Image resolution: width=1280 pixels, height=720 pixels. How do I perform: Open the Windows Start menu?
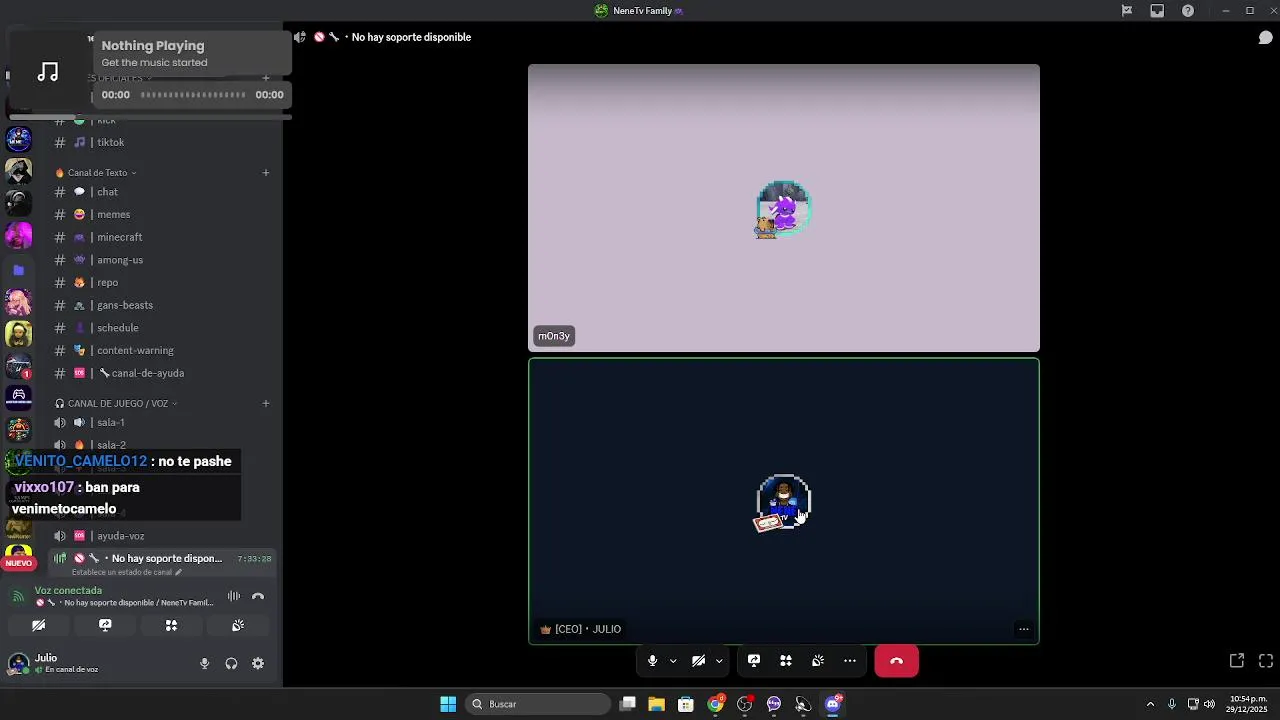click(x=448, y=704)
